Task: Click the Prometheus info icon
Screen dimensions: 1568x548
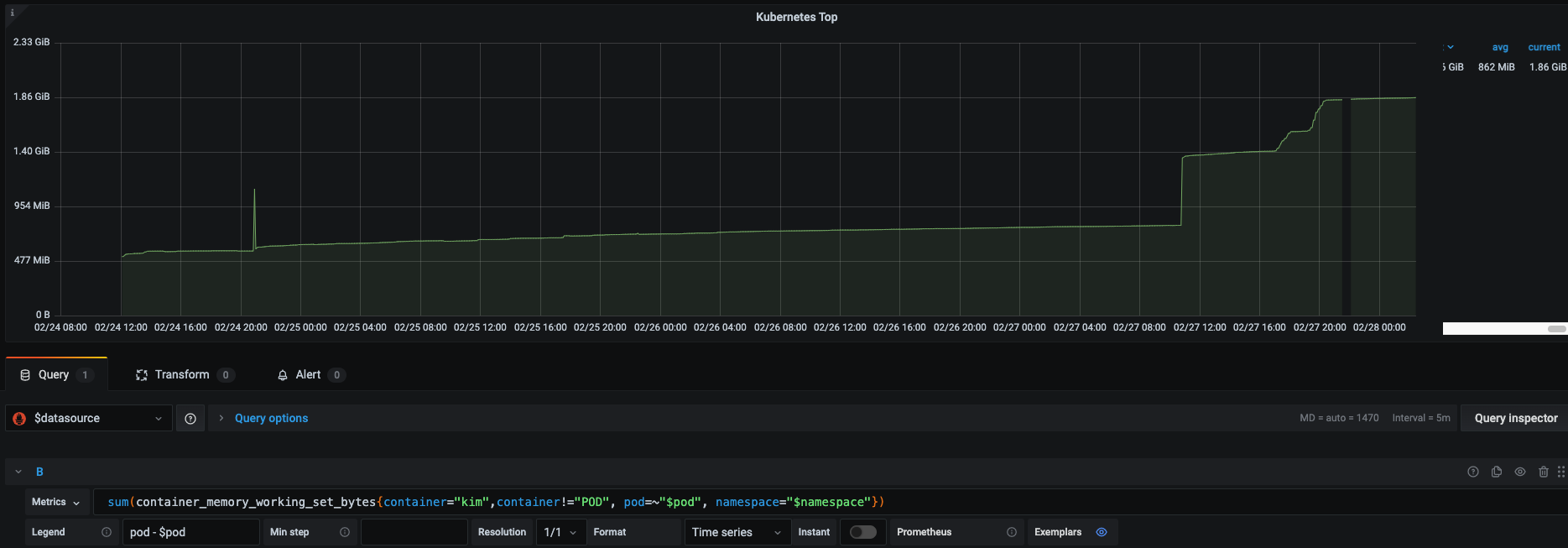Action: pos(1011,532)
